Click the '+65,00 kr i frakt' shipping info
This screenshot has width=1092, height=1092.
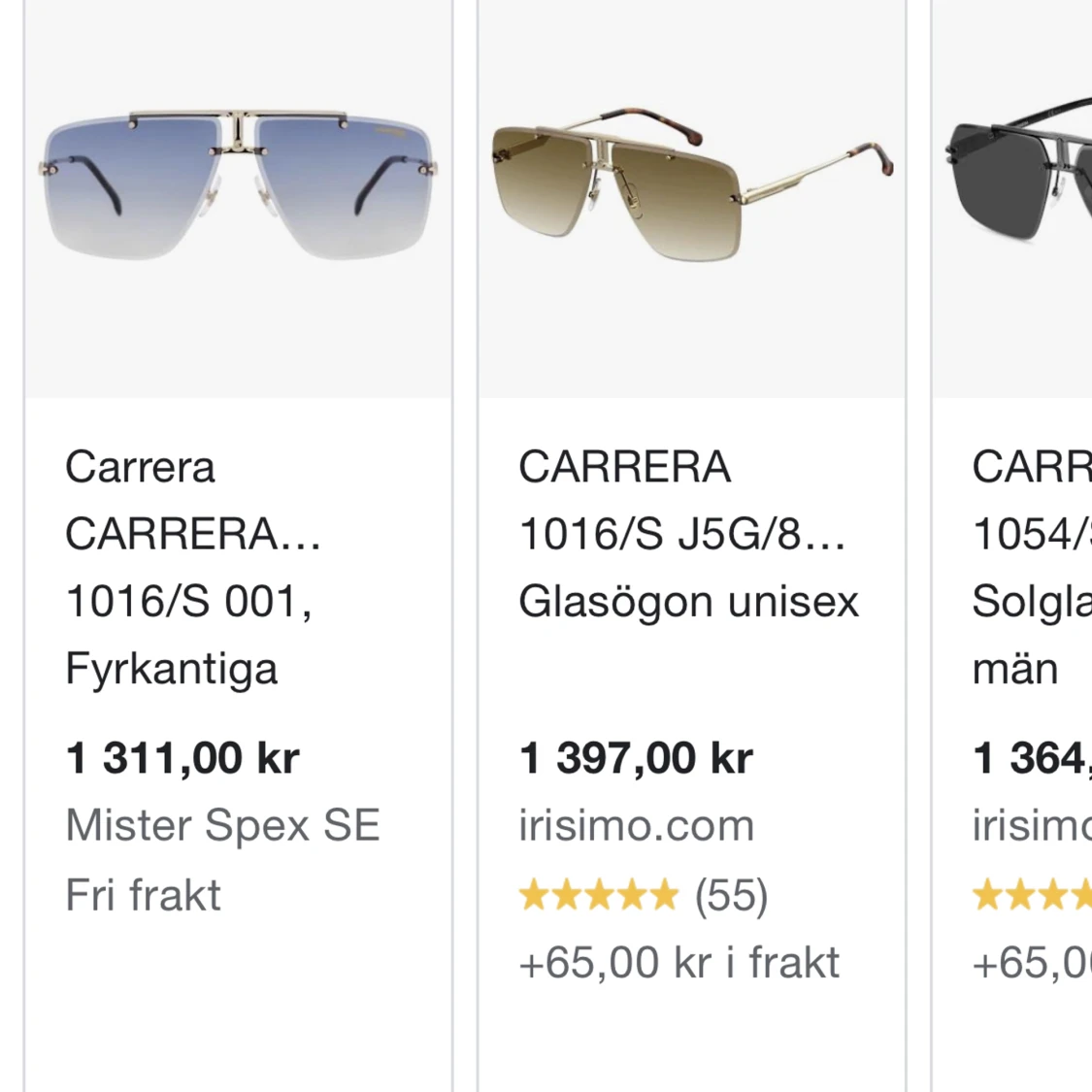(678, 963)
